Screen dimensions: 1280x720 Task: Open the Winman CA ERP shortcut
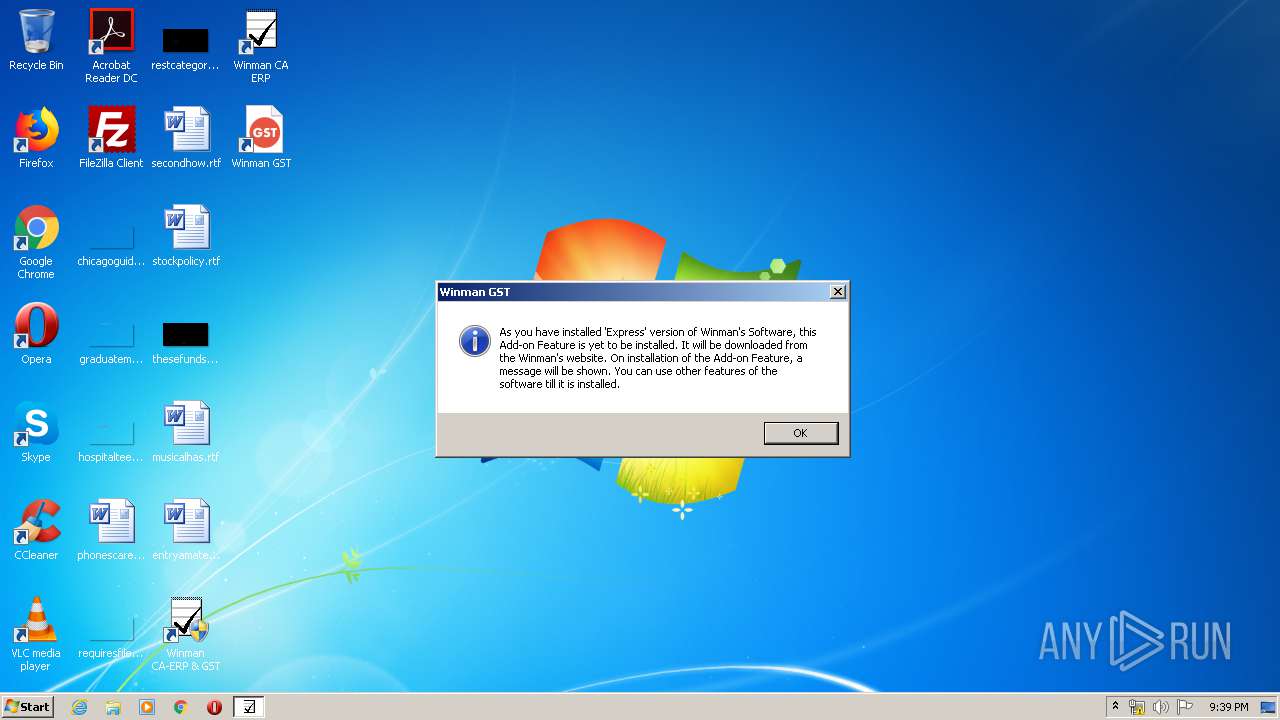pyautogui.click(x=260, y=46)
